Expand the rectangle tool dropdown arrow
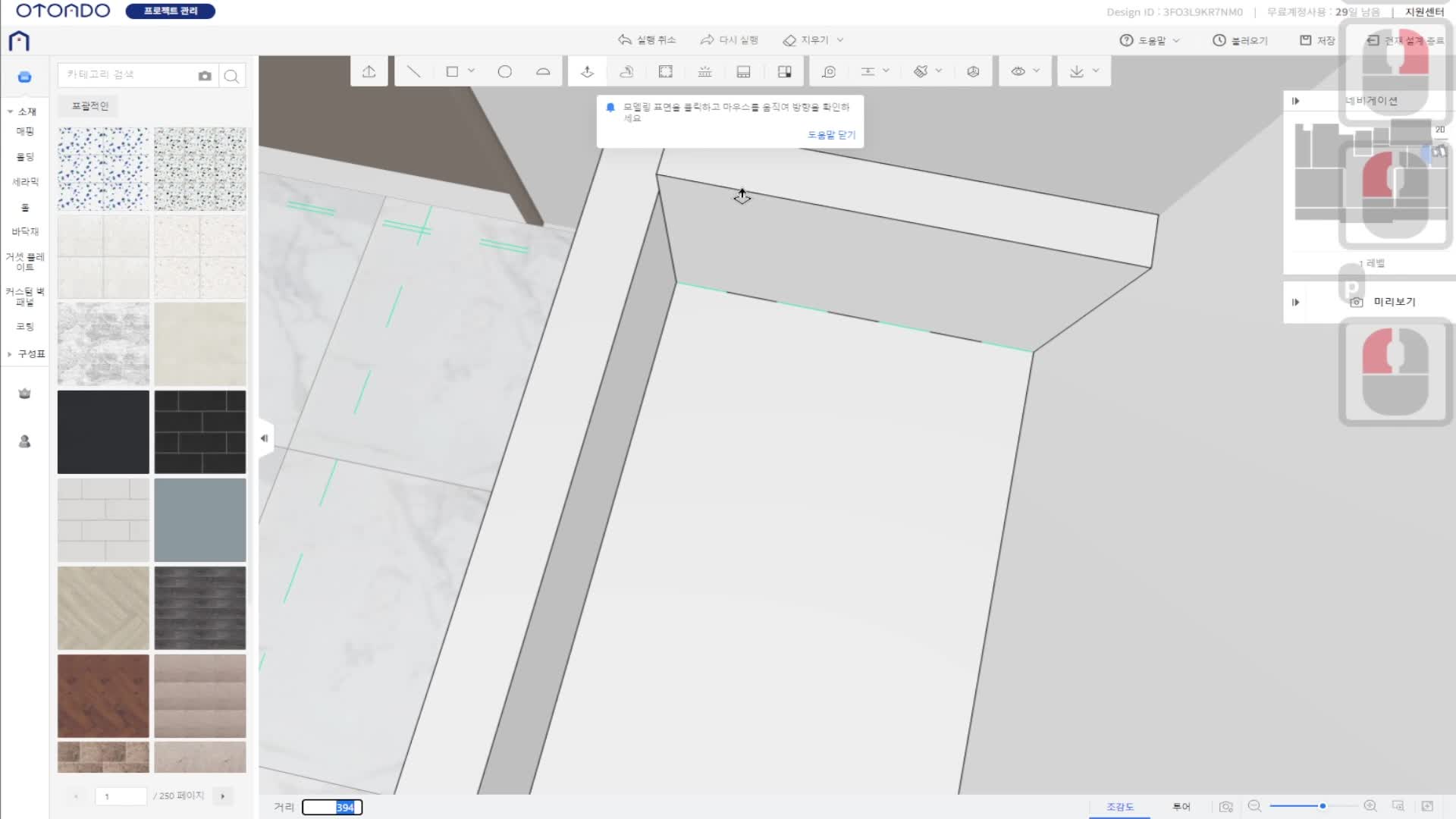 [471, 71]
